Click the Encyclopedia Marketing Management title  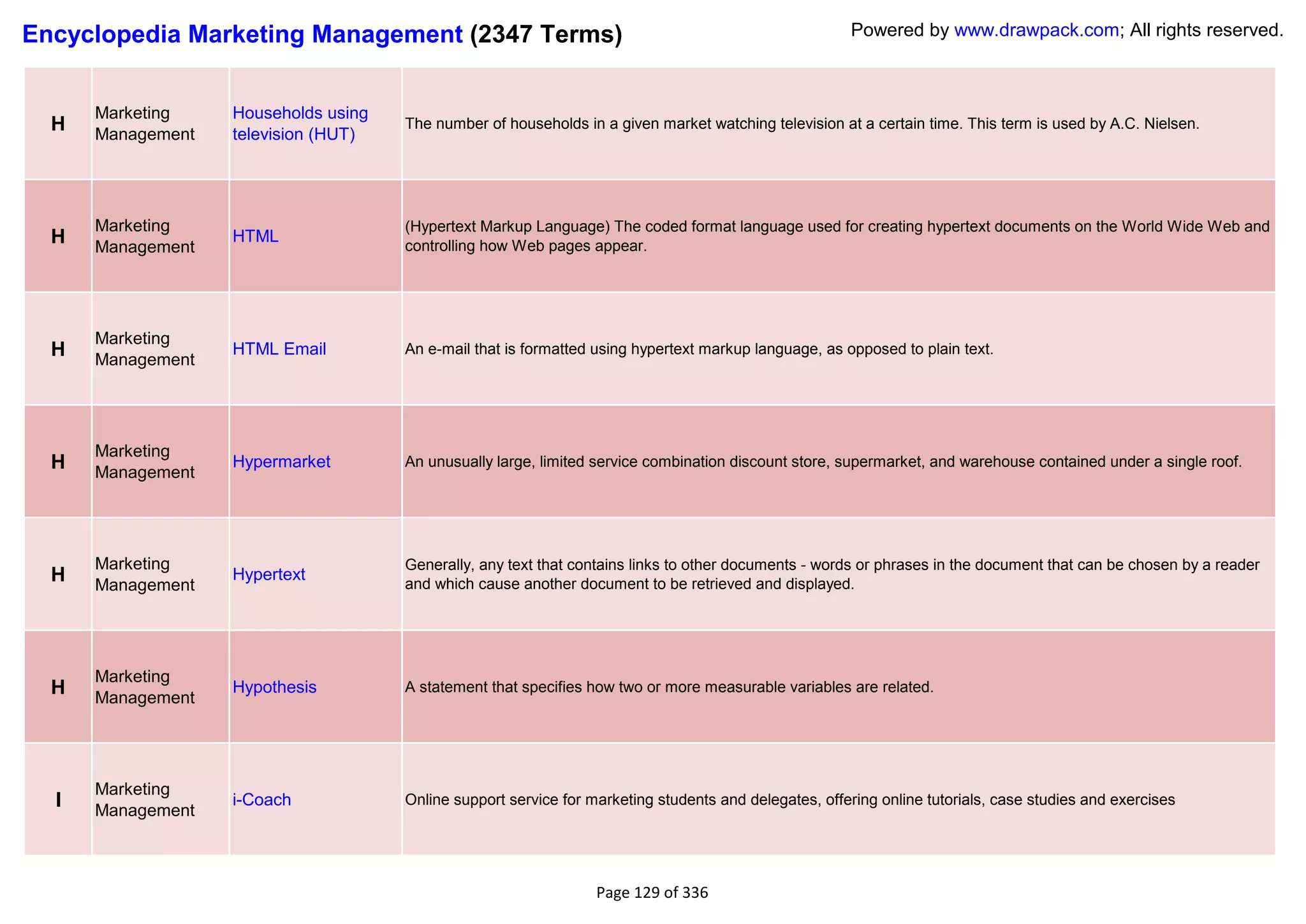[x=242, y=34]
